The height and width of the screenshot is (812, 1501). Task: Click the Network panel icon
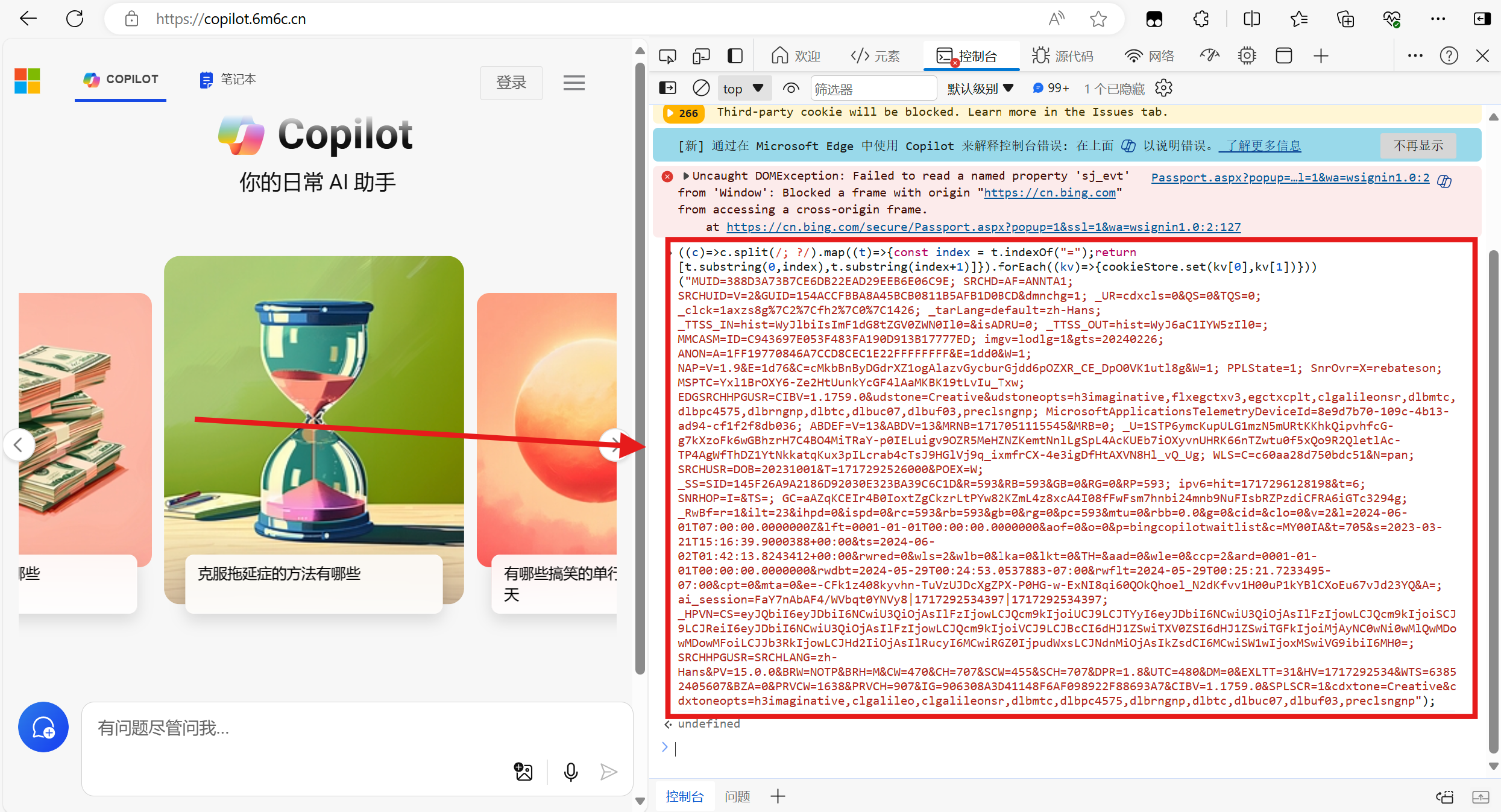point(1132,55)
